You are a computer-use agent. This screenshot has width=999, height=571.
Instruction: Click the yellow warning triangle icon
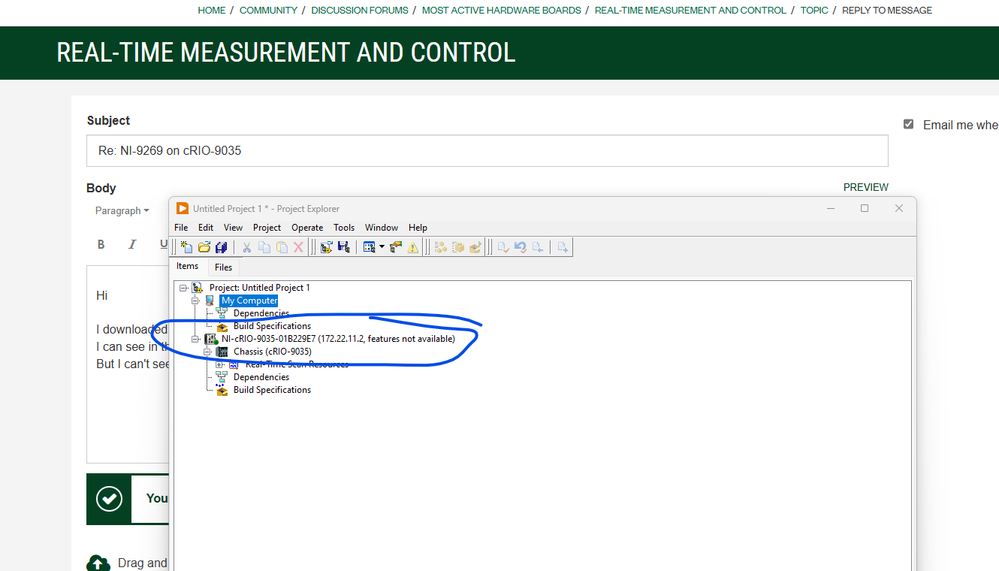pyautogui.click(x=413, y=247)
